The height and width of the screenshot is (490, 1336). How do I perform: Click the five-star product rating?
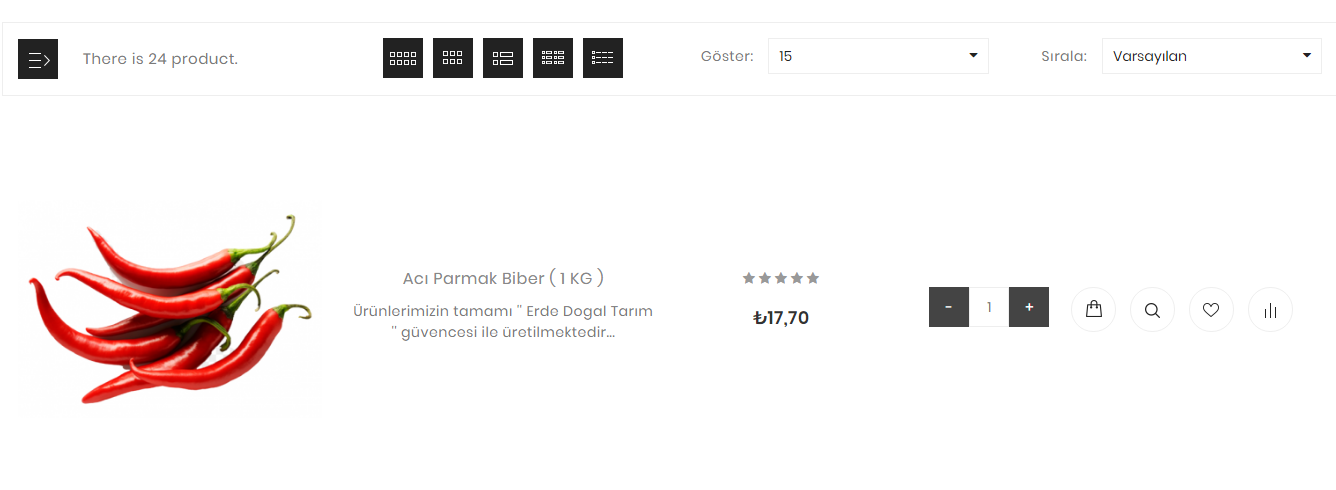[781, 278]
